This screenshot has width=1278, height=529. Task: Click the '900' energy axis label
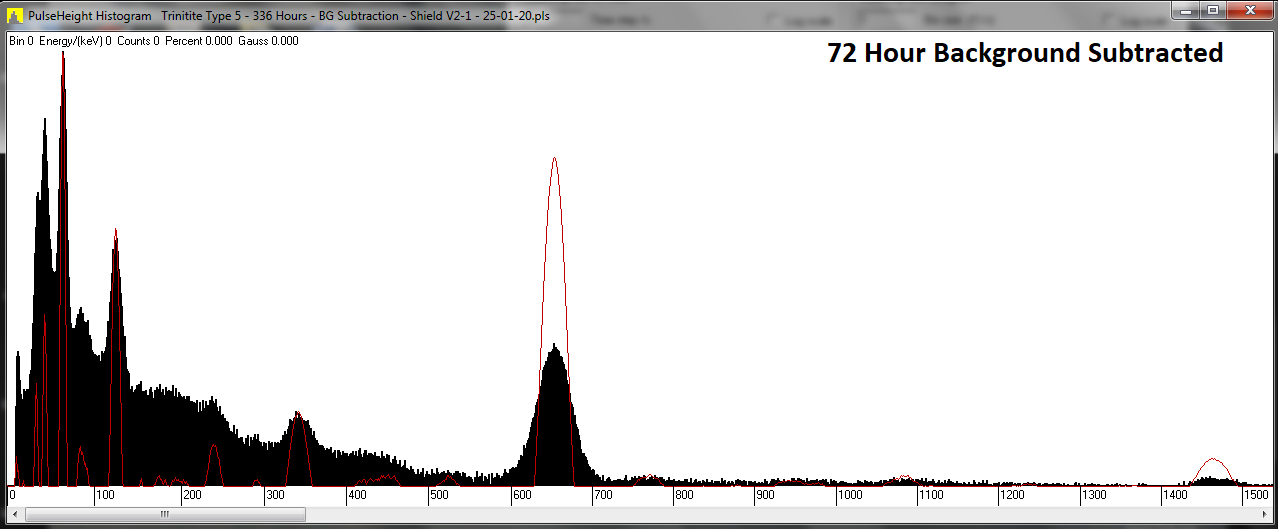click(765, 495)
